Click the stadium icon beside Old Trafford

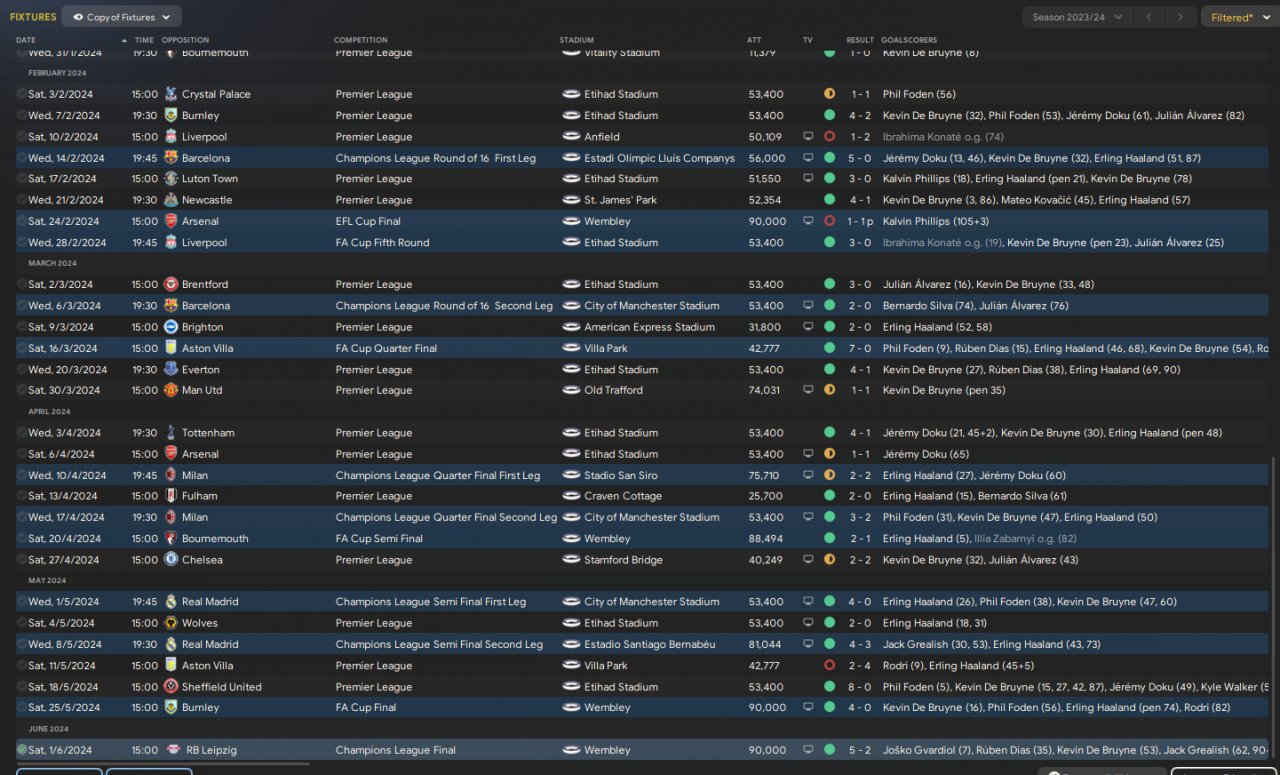click(571, 391)
